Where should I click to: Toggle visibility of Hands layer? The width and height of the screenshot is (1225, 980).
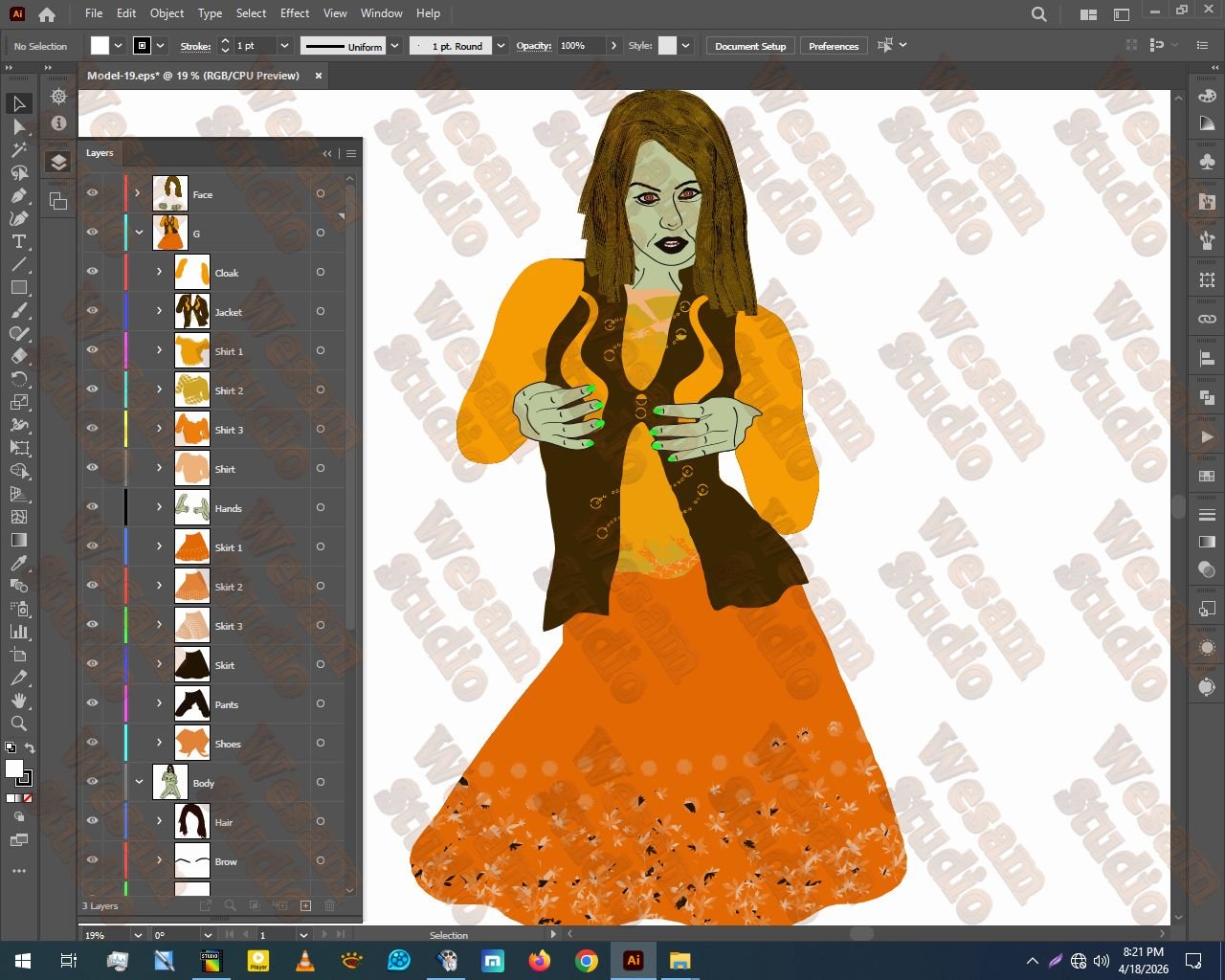pos(92,507)
